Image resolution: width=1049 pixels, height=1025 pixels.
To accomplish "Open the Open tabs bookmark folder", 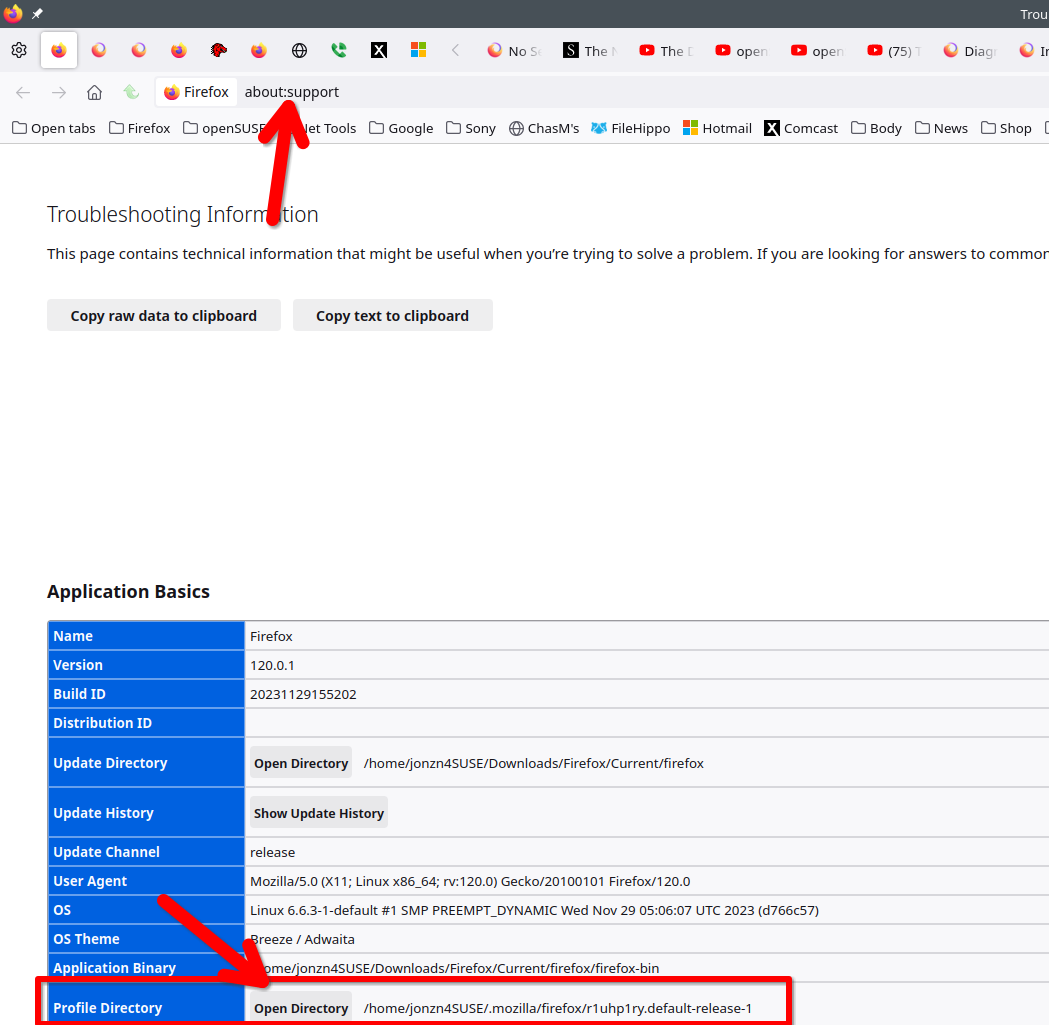I will click(x=53, y=128).
